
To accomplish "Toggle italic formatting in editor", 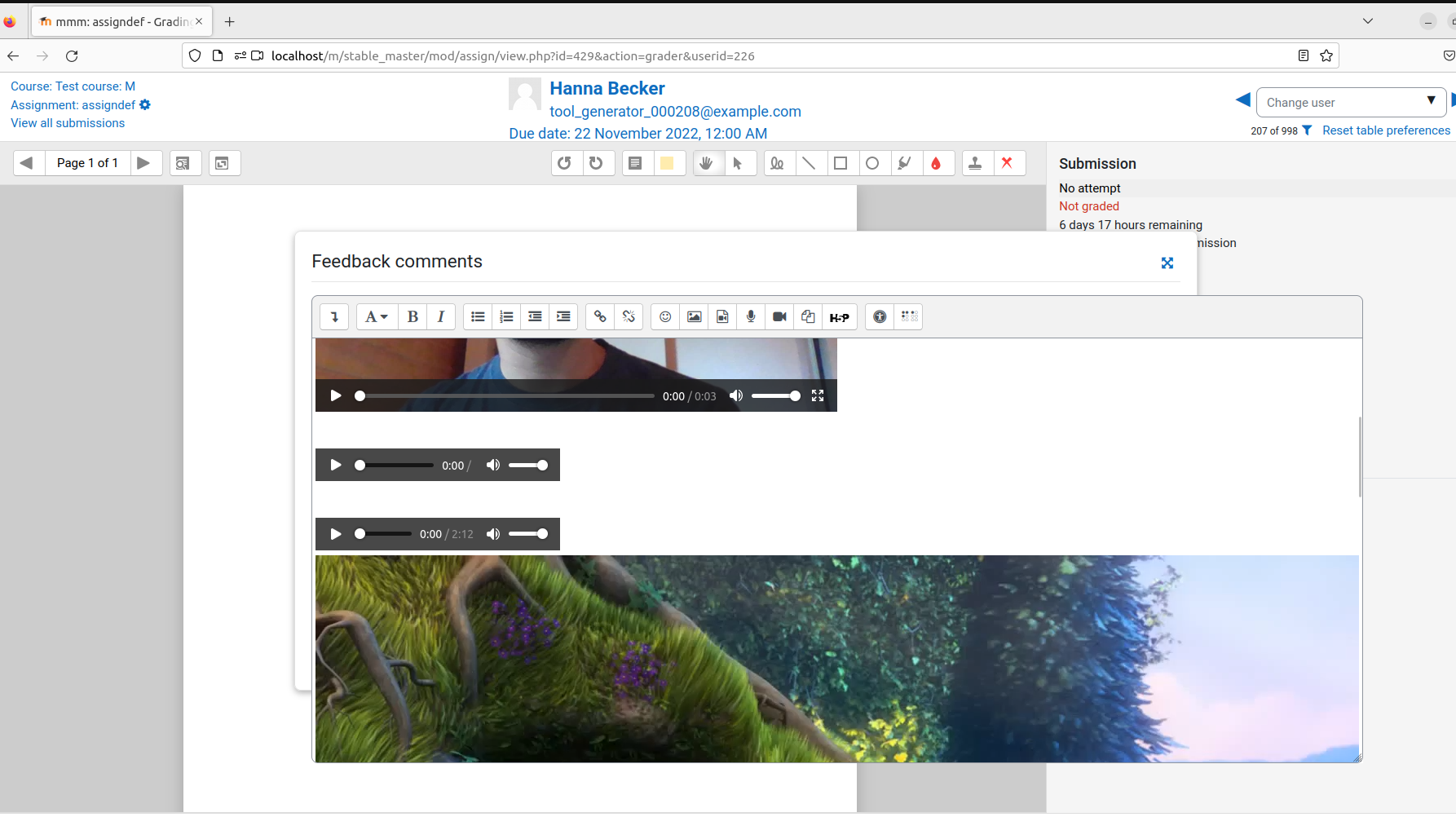I will (441, 316).
